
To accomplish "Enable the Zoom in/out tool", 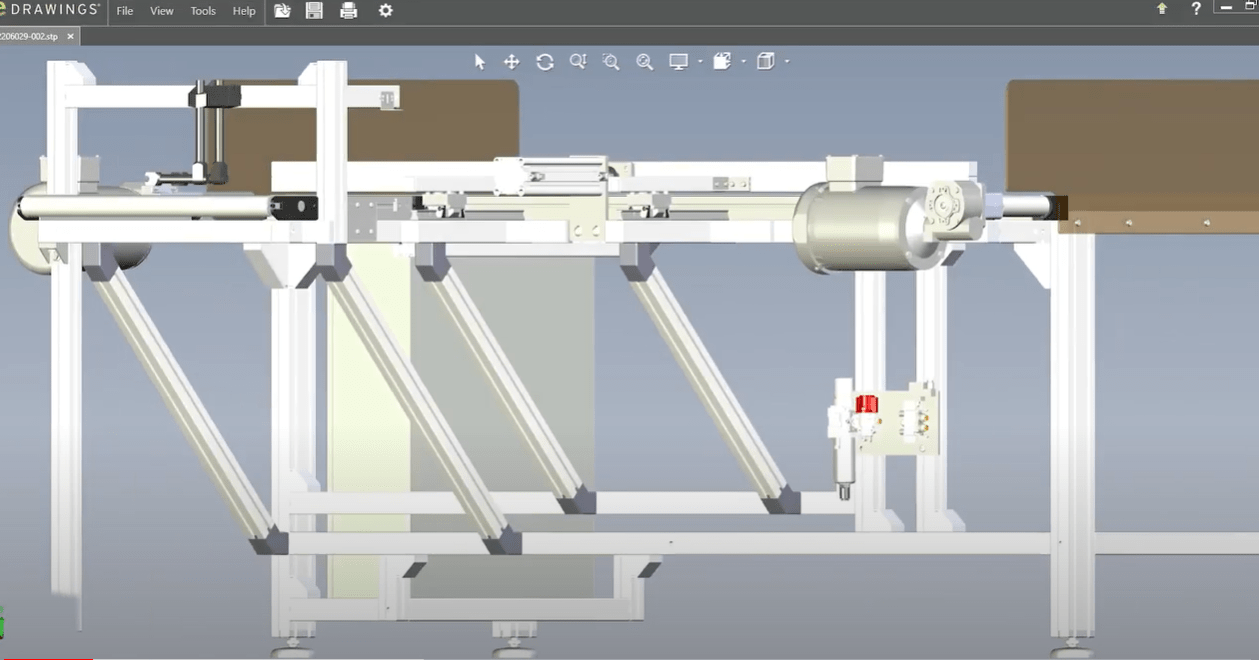I will tap(577, 61).
